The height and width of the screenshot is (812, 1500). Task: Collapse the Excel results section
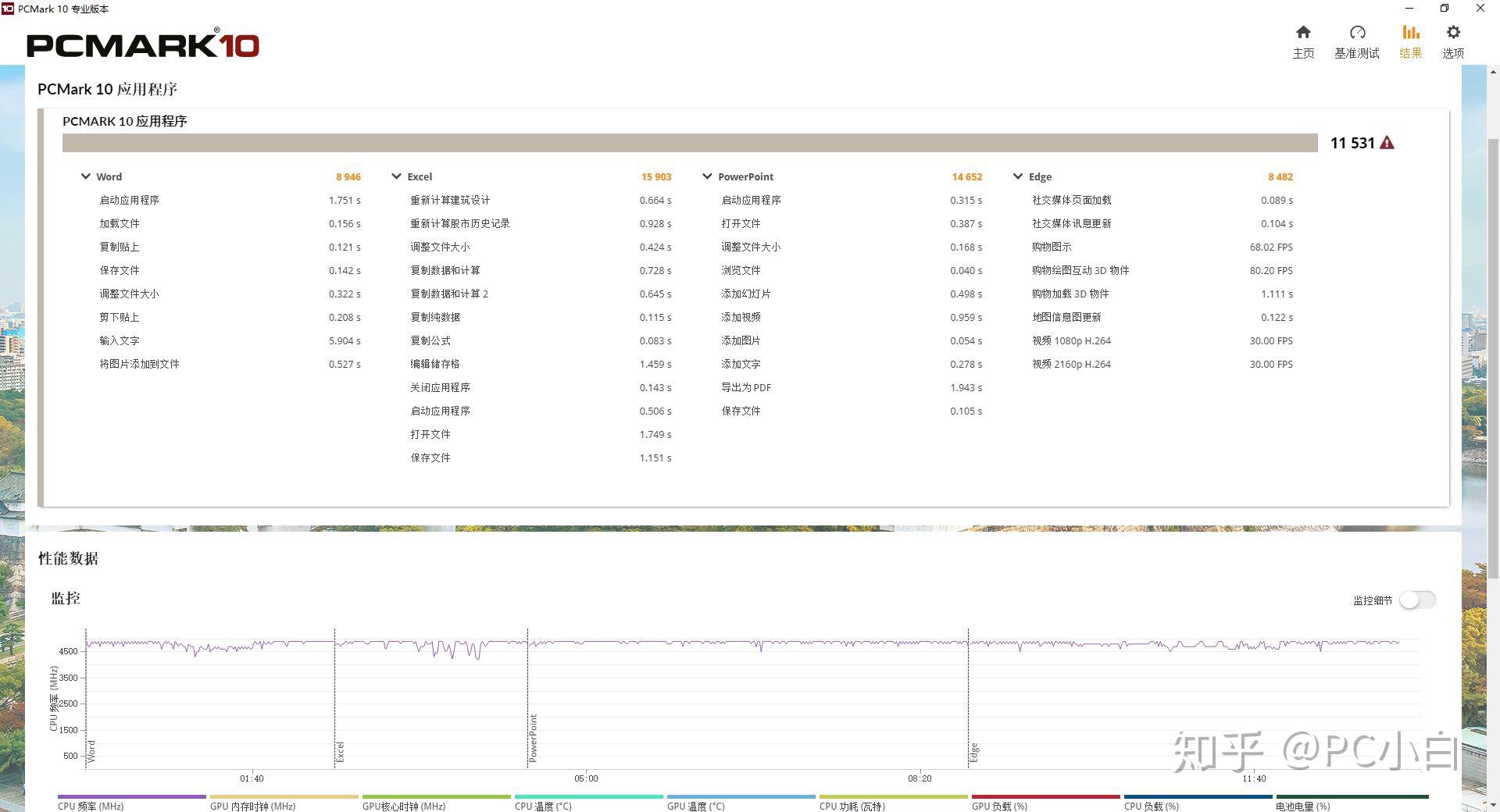pos(397,176)
